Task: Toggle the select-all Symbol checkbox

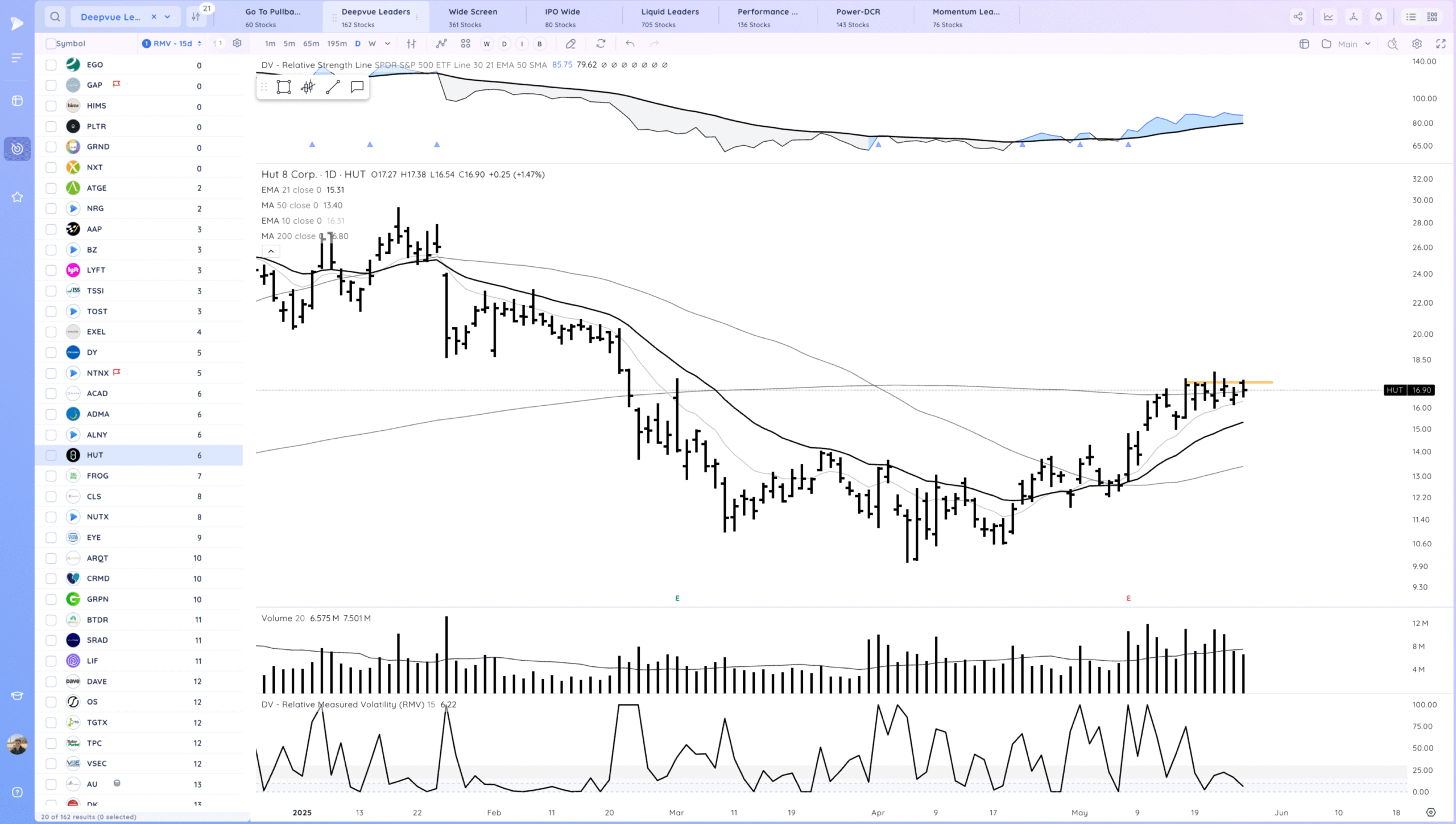Action: click(51, 44)
